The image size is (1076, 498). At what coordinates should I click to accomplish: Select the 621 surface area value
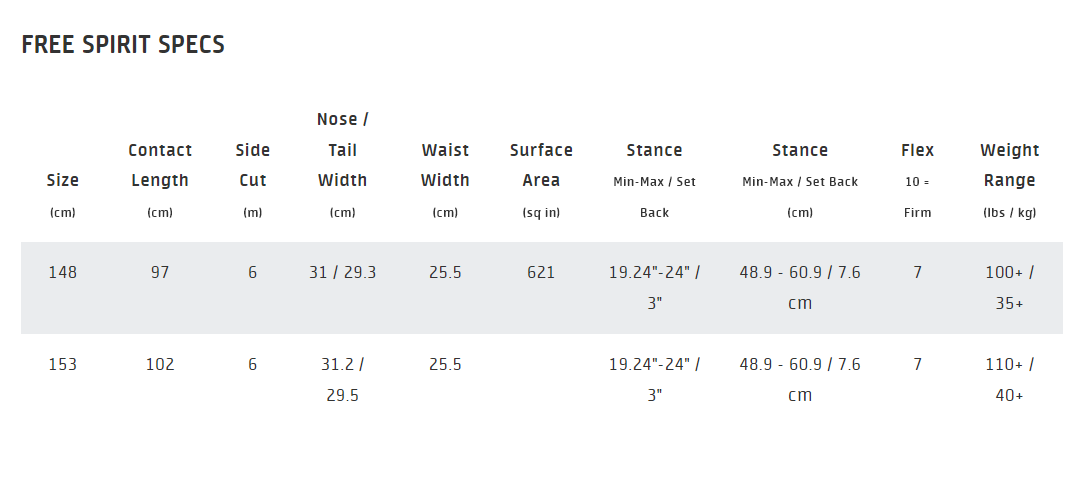[x=541, y=272]
